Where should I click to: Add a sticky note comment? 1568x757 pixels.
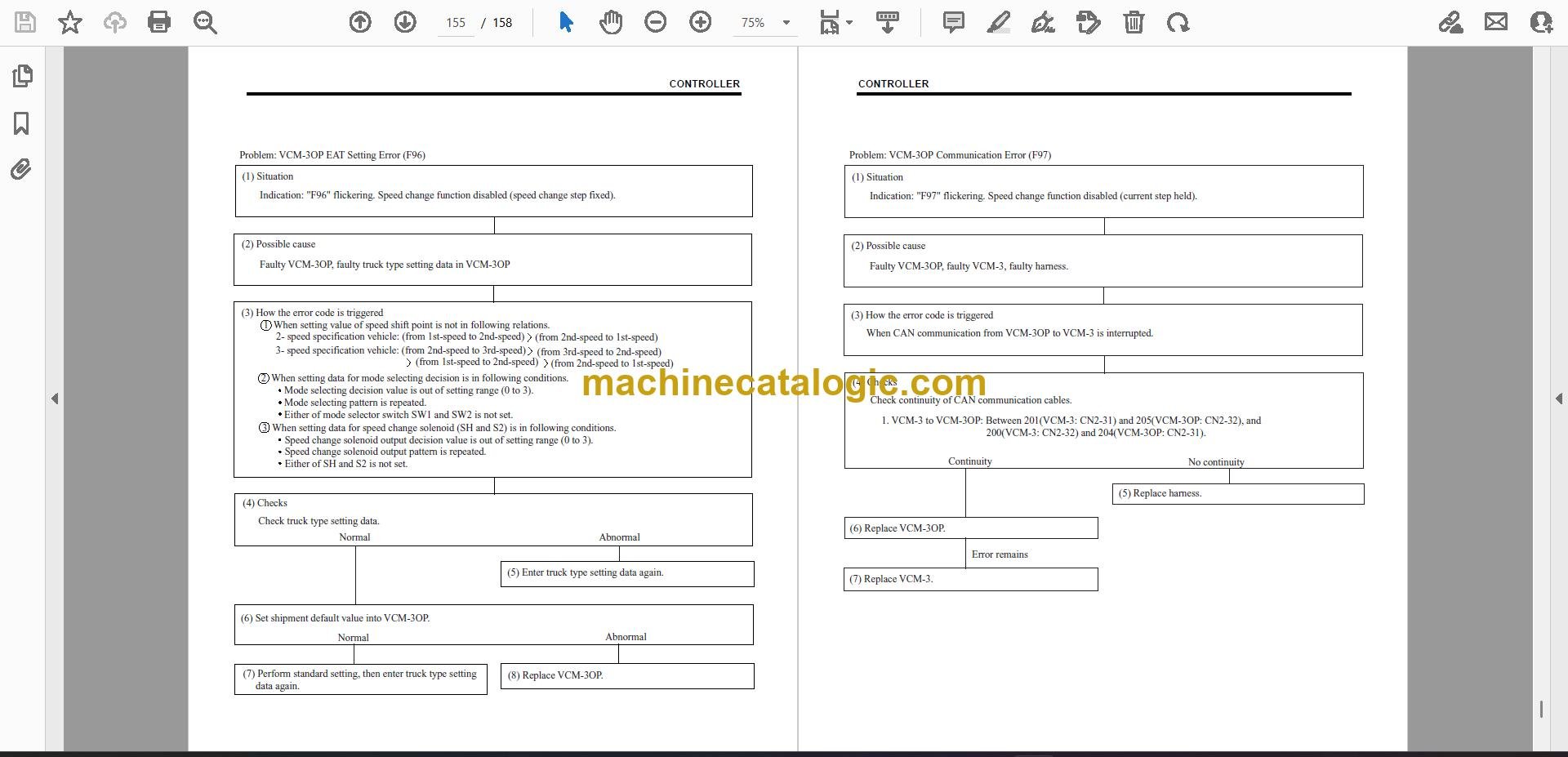953,22
